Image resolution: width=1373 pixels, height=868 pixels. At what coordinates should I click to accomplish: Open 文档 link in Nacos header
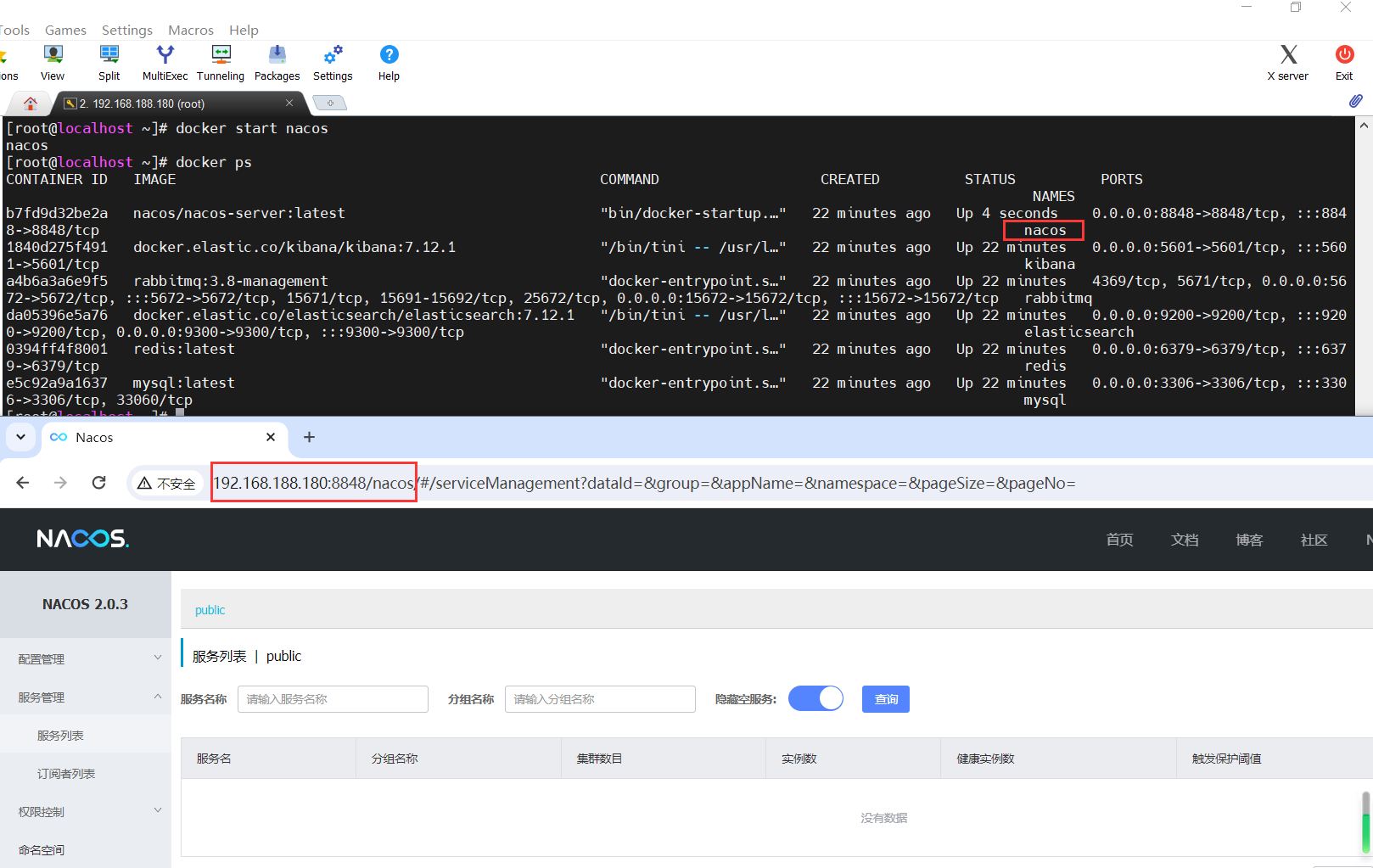(x=1185, y=540)
